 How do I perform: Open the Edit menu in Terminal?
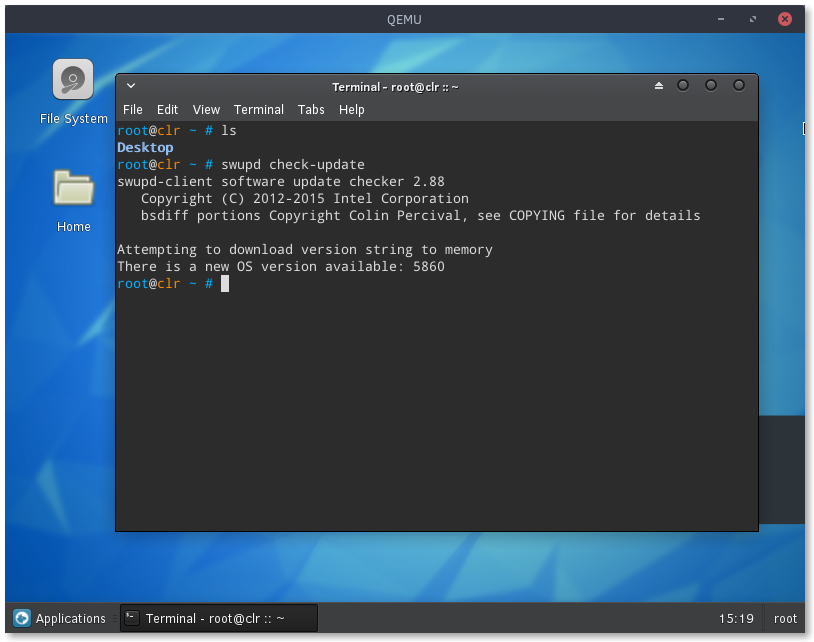167,110
